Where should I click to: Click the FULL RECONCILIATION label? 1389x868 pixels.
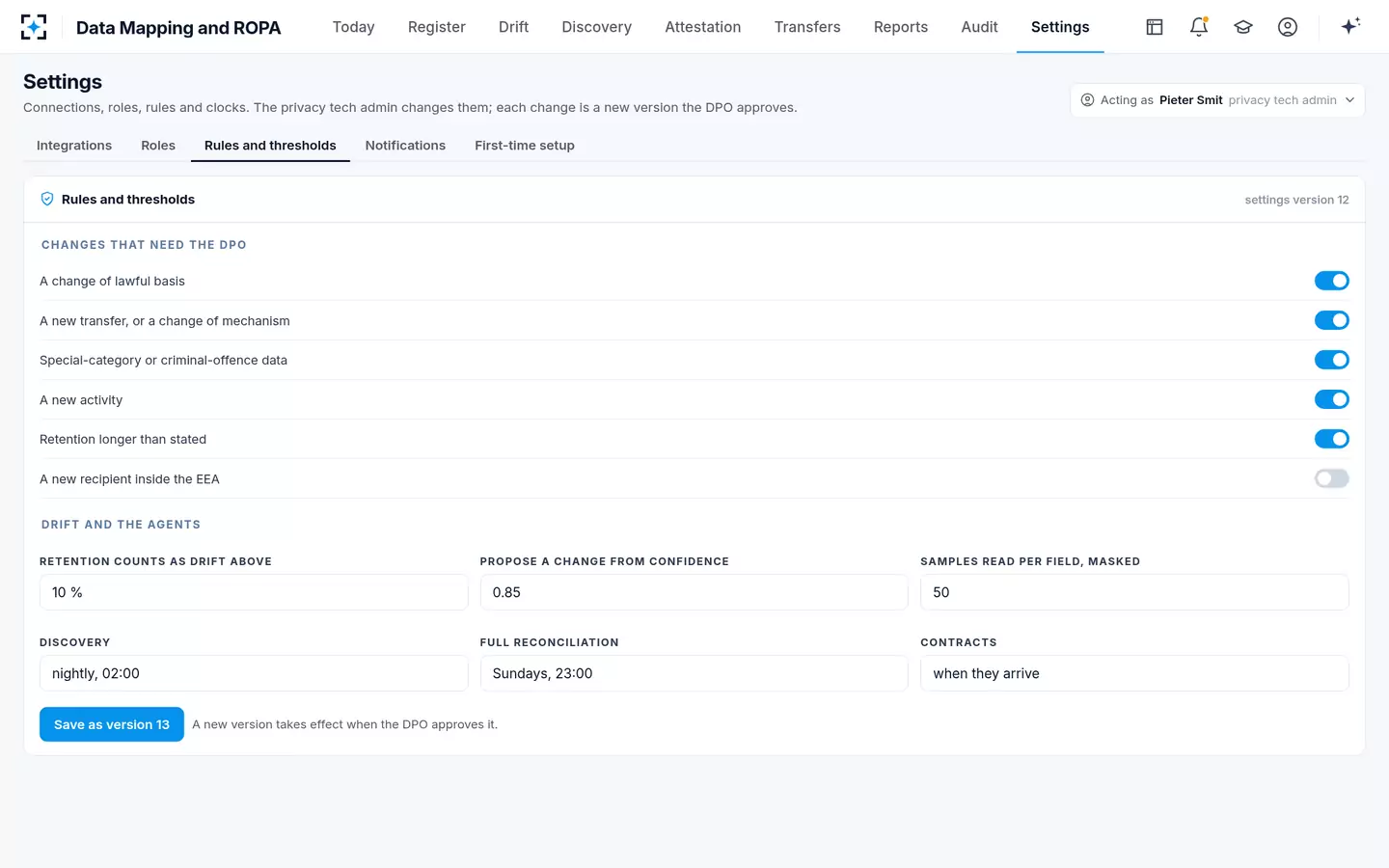550,642
